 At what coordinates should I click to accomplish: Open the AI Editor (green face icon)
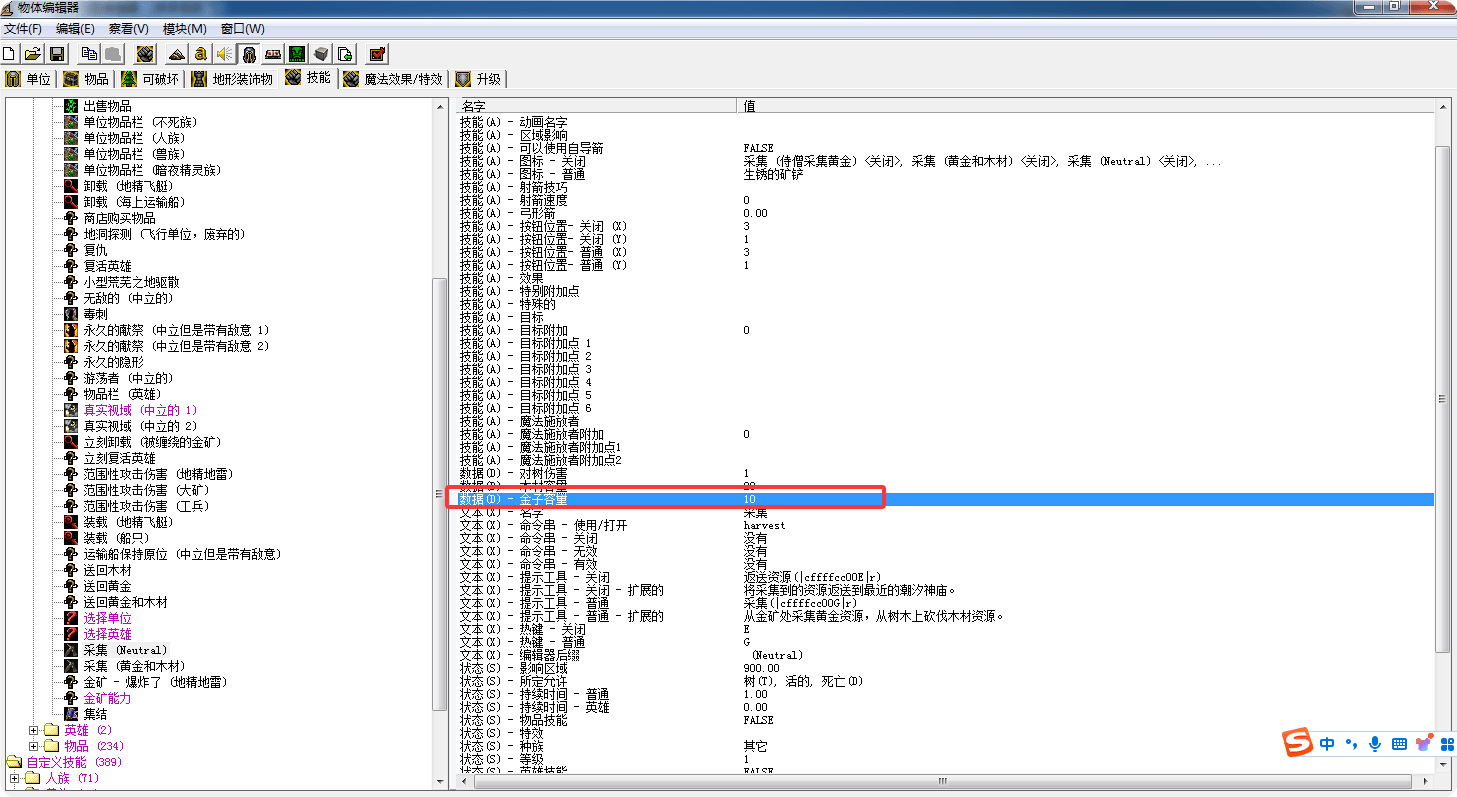pos(295,53)
